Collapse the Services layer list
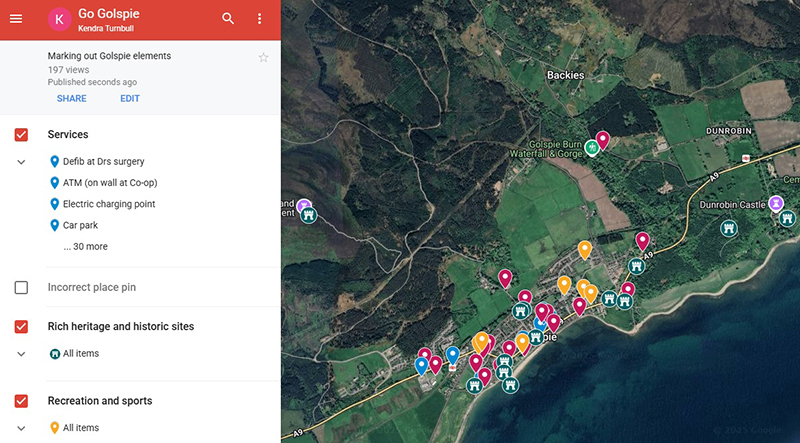 [x=21, y=162]
